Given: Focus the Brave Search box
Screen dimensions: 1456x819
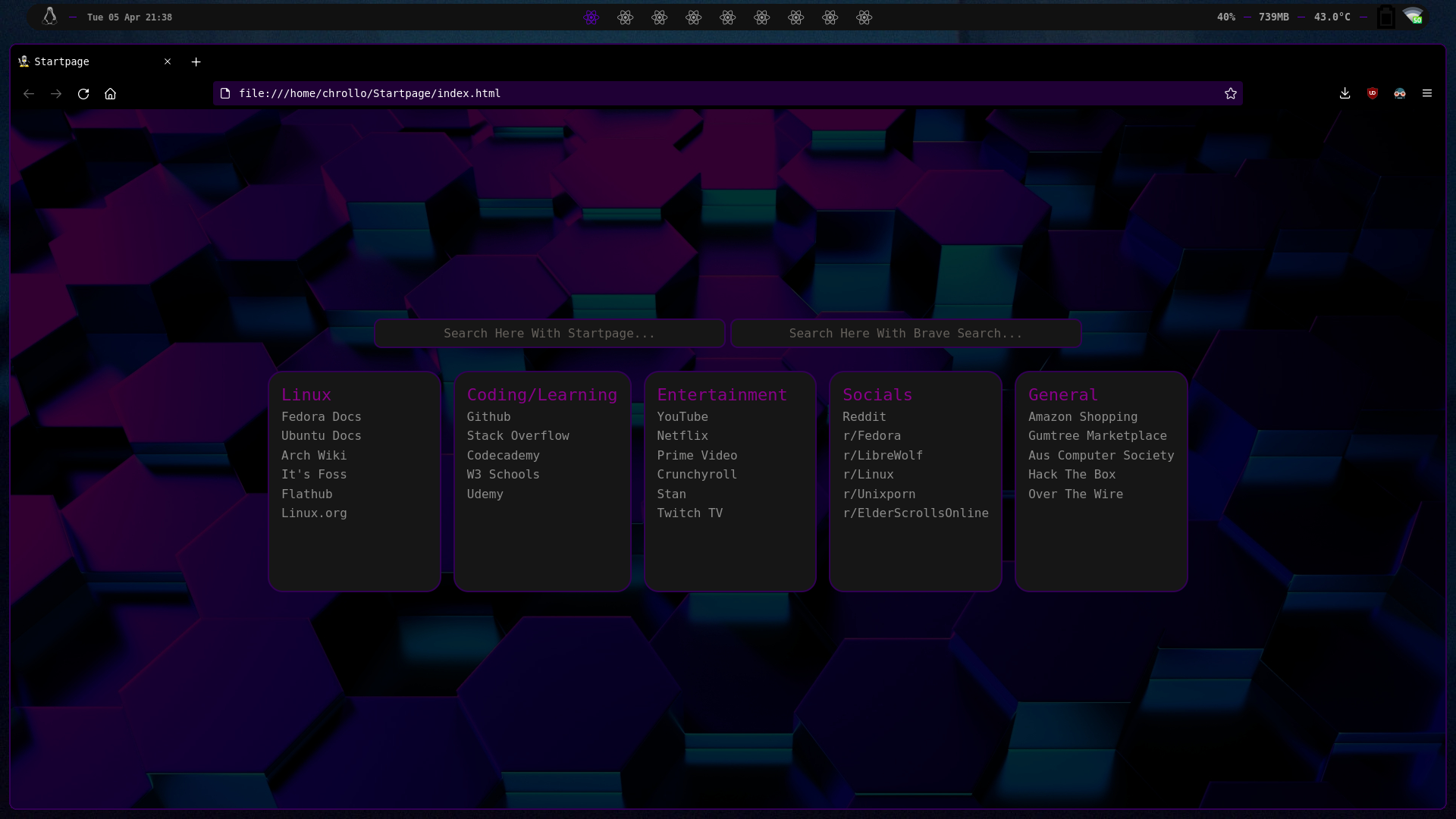Looking at the screenshot, I should pos(906,334).
